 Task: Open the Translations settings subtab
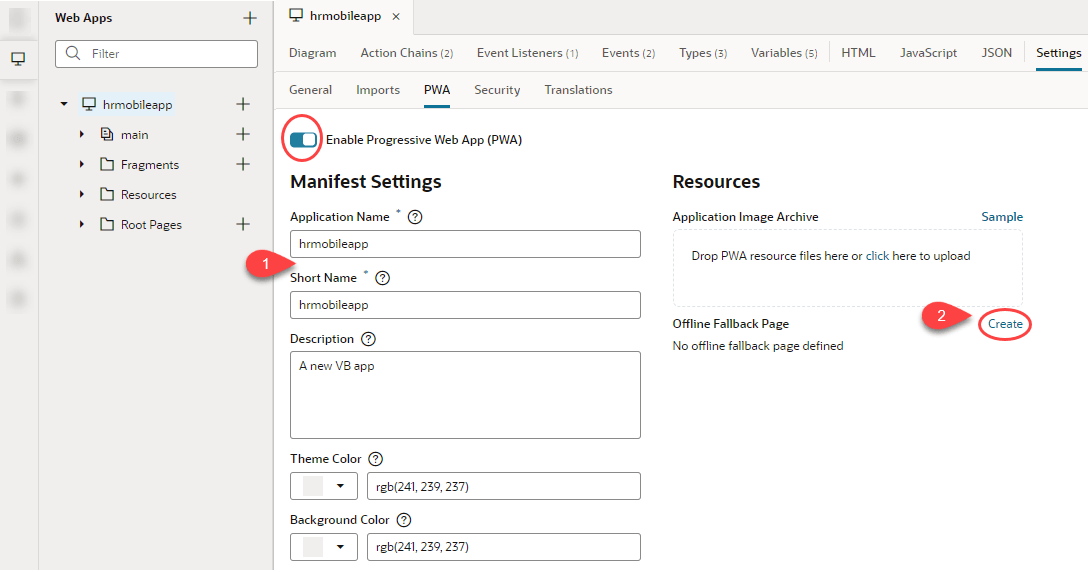(x=578, y=90)
